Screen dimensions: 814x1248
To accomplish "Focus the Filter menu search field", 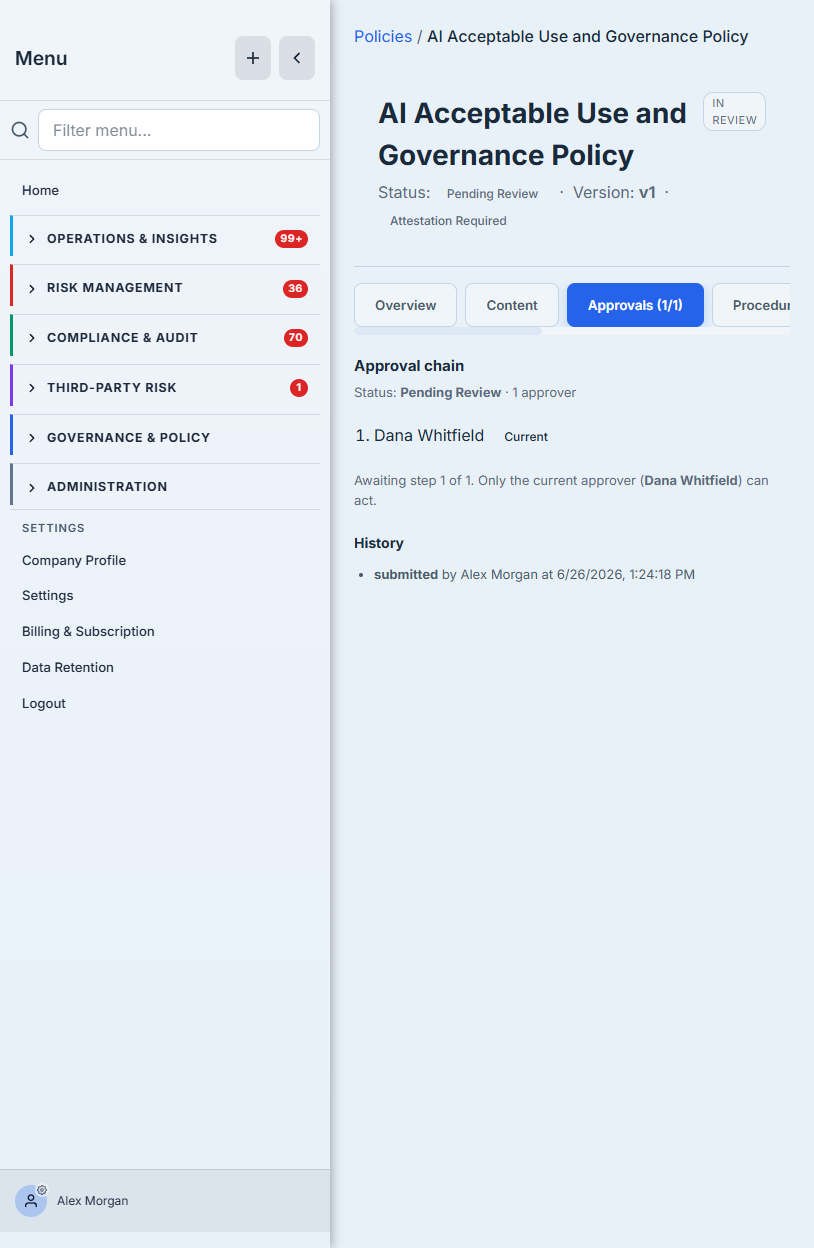I will [179, 130].
